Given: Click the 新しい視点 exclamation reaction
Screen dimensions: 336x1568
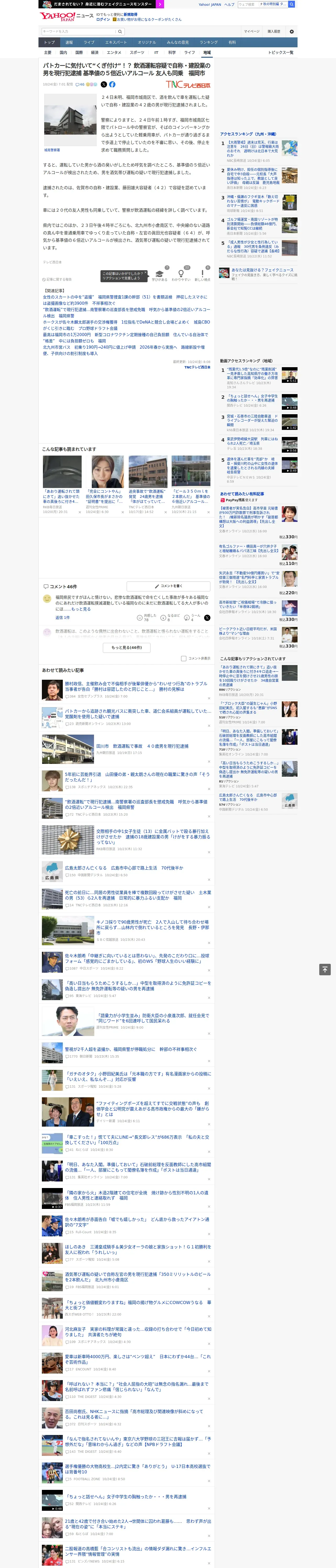Looking at the screenshot, I should (203, 274).
